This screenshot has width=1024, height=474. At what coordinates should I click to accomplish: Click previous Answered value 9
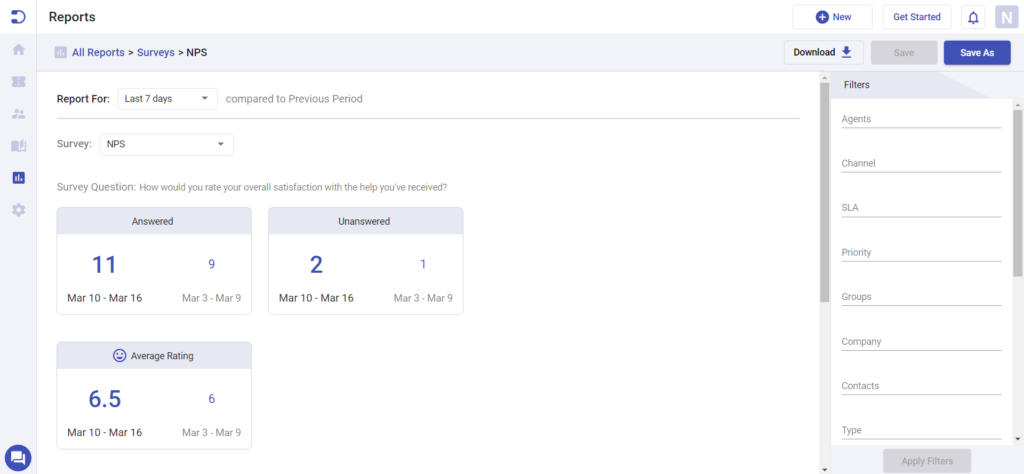(212, 264)
